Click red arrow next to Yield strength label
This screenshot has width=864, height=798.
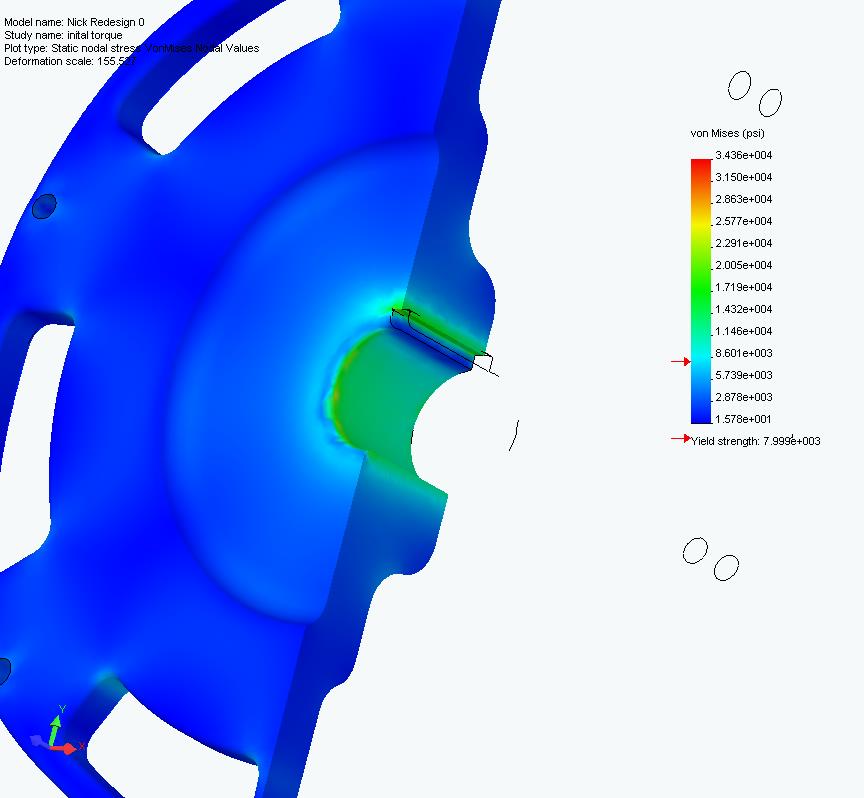point(681,439)
